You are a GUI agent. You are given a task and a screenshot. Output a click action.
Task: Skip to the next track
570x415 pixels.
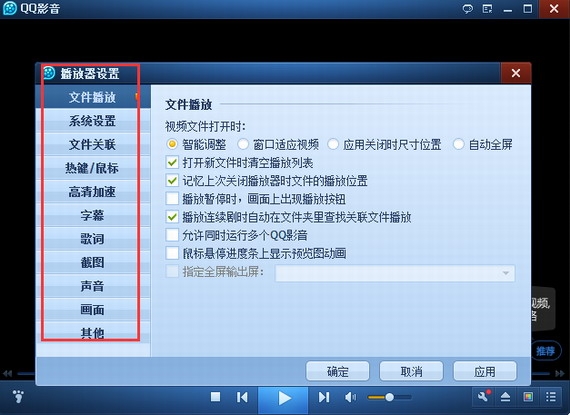click(x=324, y=397)
